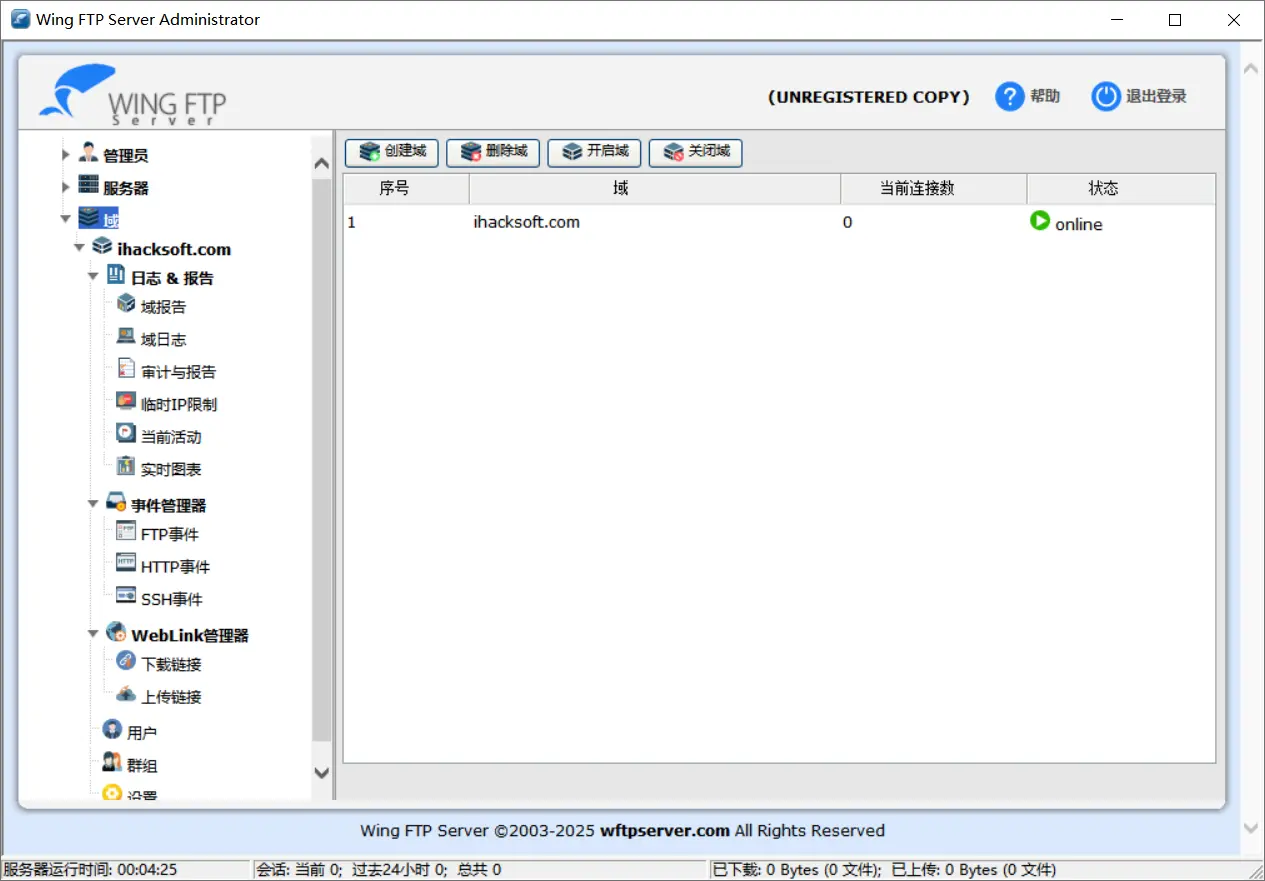Viewport: 1265px width, 881px height.
Task: Click the HTTP事件 icon
Action: pyautogui.click(x=126, y=564)
